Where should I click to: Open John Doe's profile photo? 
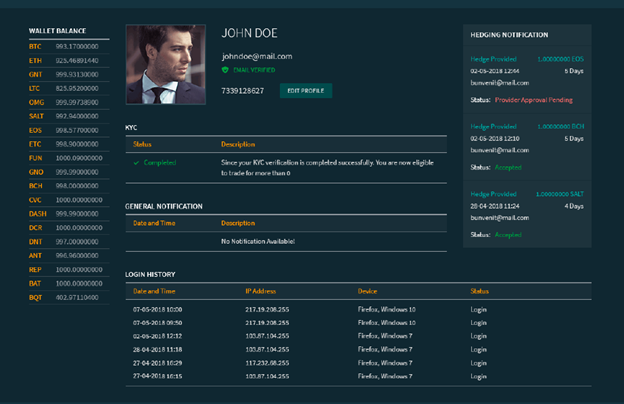pyautogui.click(x=166, y=64)
